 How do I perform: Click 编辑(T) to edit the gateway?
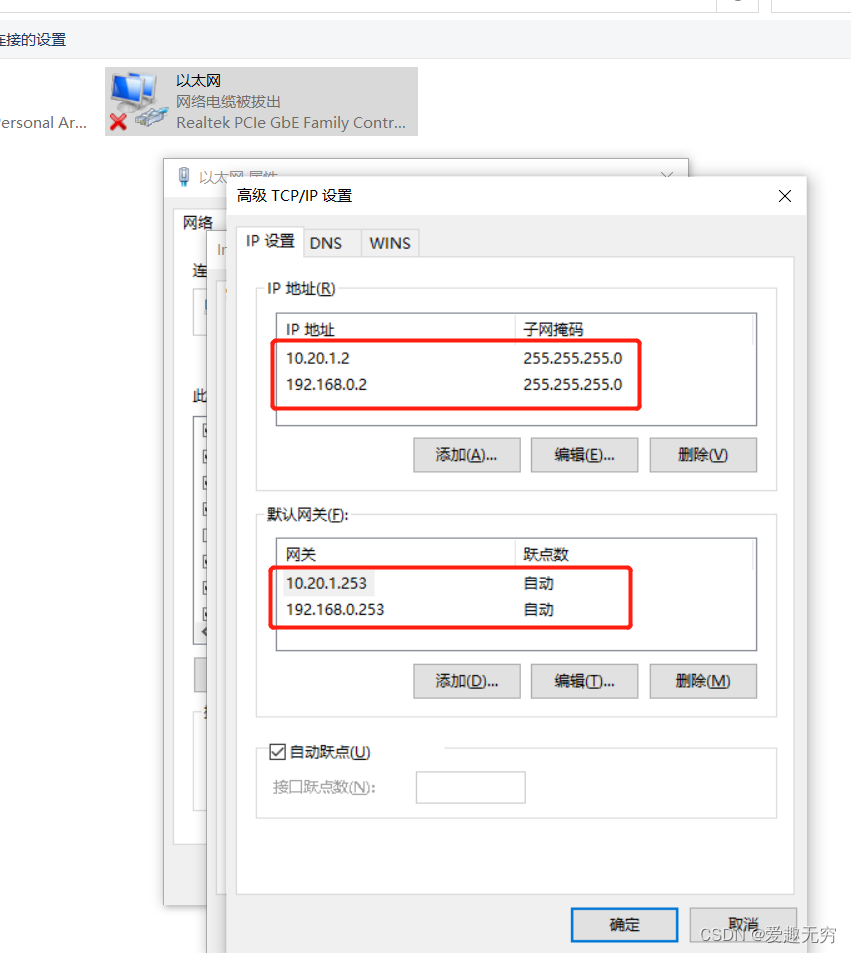pyautogui.click(x=584, y=681)
